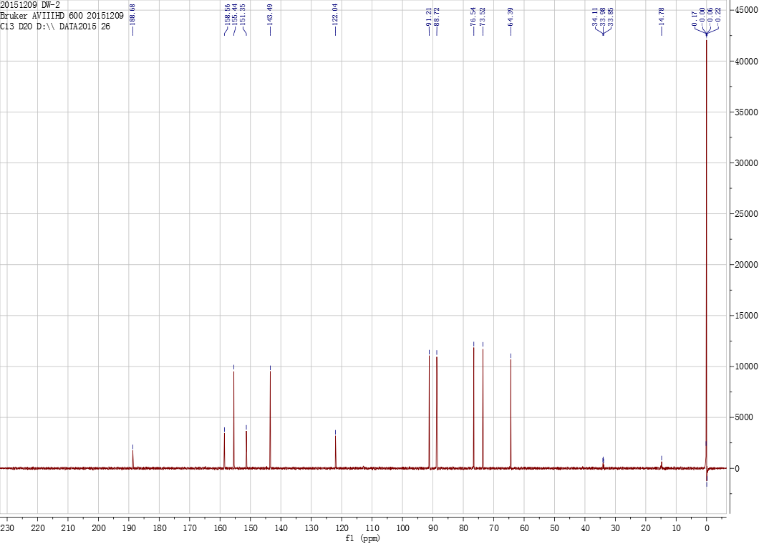Select the 73.52 peak label
Screen dimensions: 779x545
483,16
